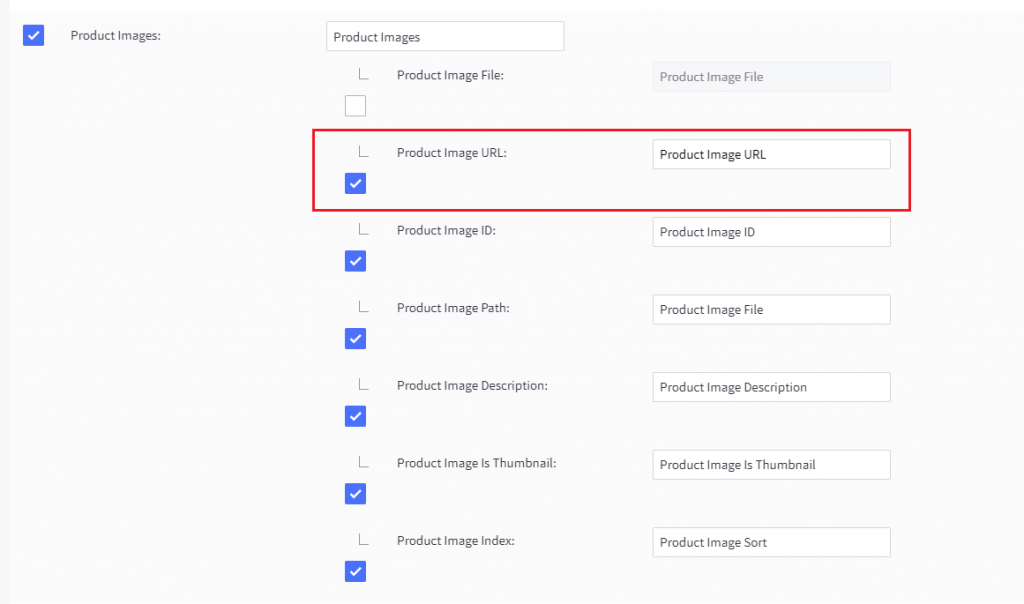Click the Product Image Is Thumbnail input field
The image size is (1024, 604).
(x=770, y=464)
